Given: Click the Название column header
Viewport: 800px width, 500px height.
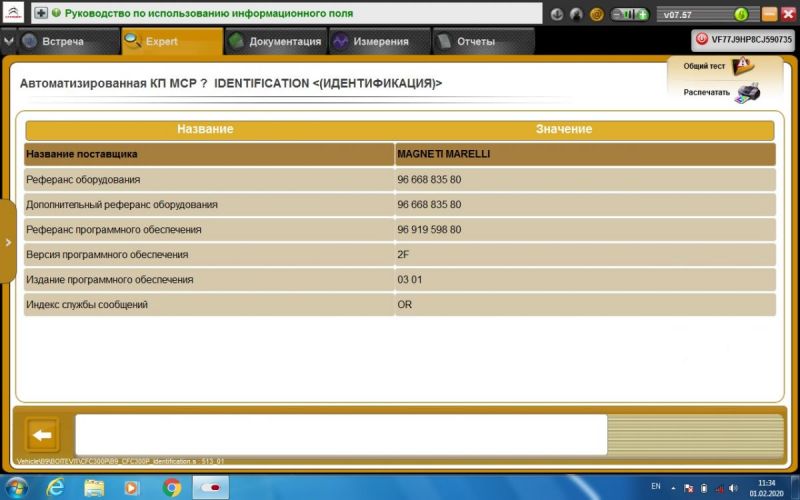Looking at the screenshot, I should tap(205, 130).
